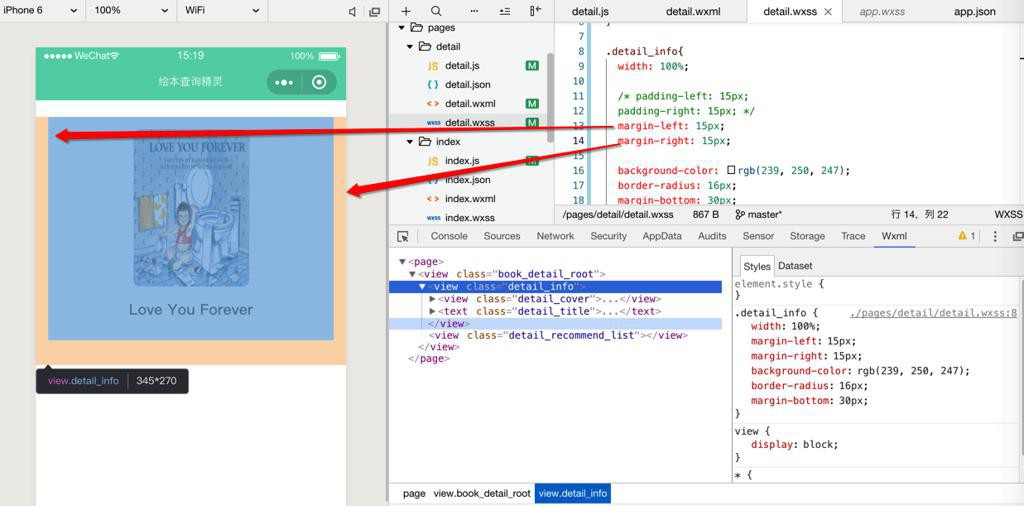
Task: Open the Security devtools tab
Action: (x=609, y=236)
